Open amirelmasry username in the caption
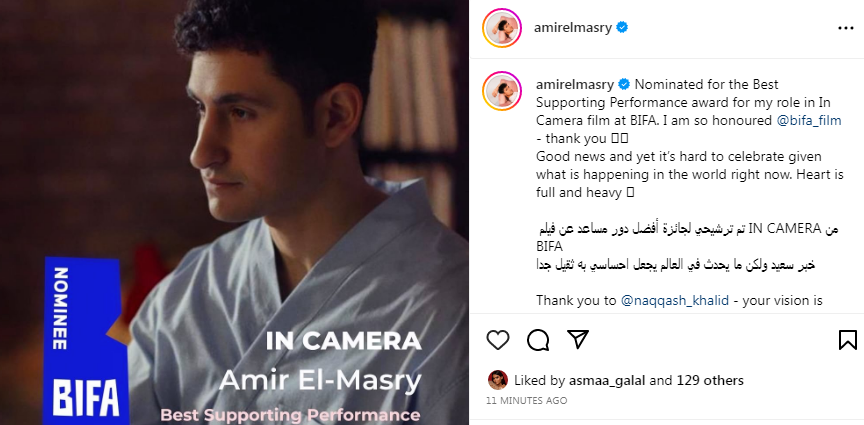Viewport: 864px width, 425px height. [x=575, y=84]
